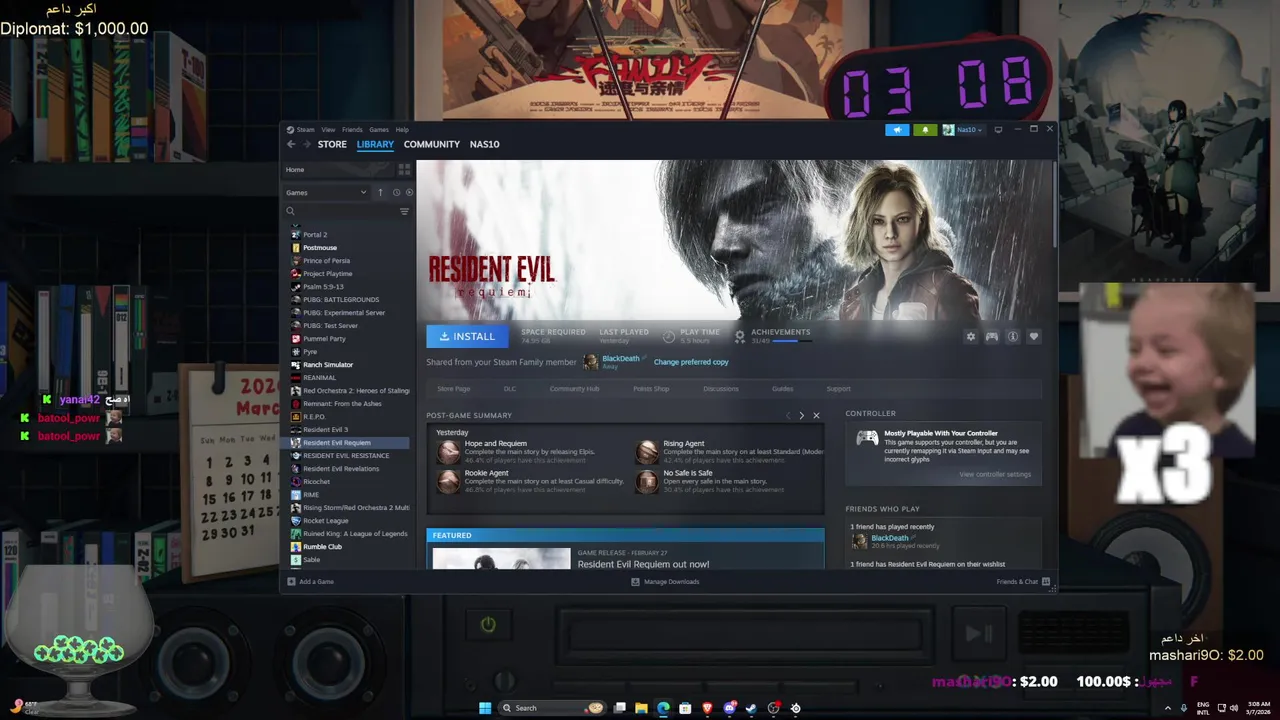Add game to favorites heart icon

click(1034, 336)
